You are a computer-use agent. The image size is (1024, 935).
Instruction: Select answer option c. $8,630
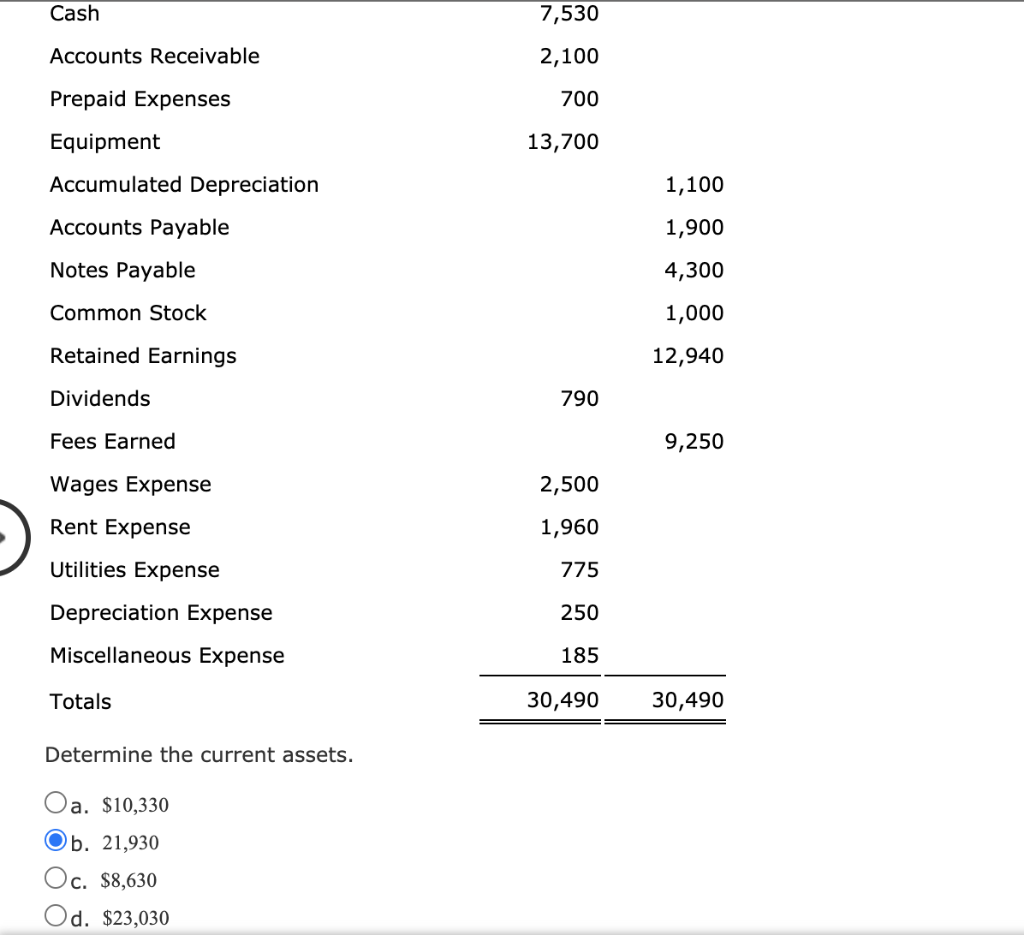[x=55, y=877]
